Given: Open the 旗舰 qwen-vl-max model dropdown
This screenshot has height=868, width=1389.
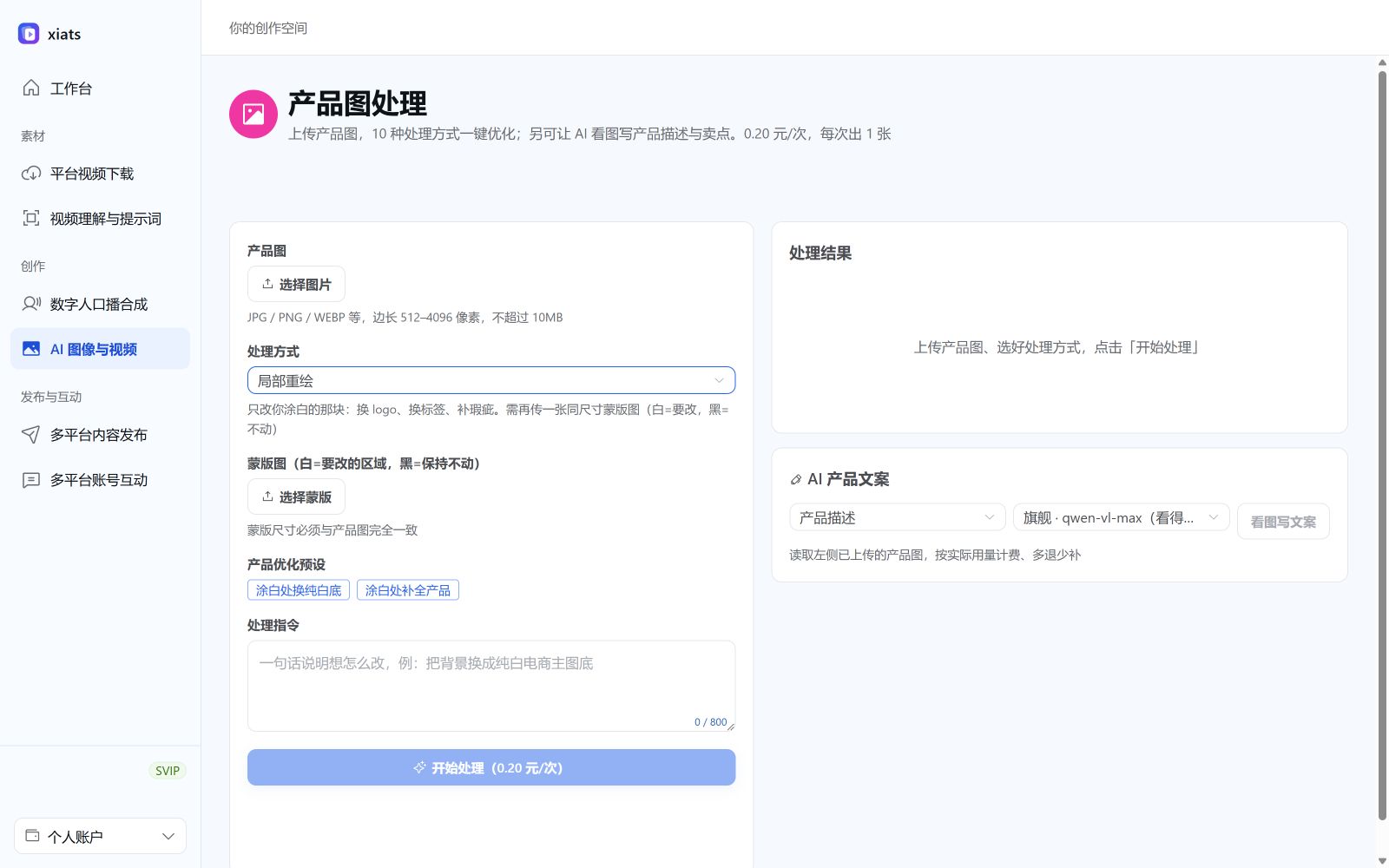Looking at the screenshot, I should coord(1121,517).
